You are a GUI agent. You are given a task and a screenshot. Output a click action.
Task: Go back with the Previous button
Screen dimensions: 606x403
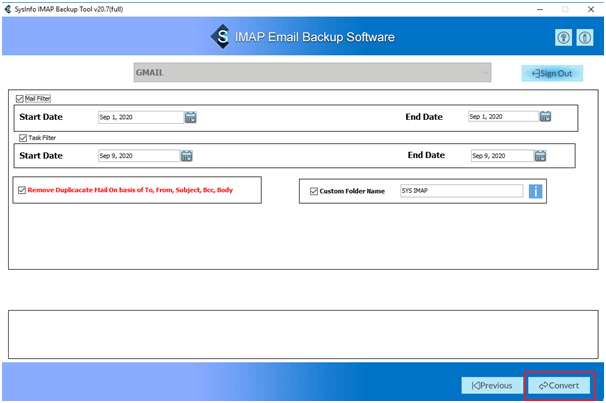(492, 385)
